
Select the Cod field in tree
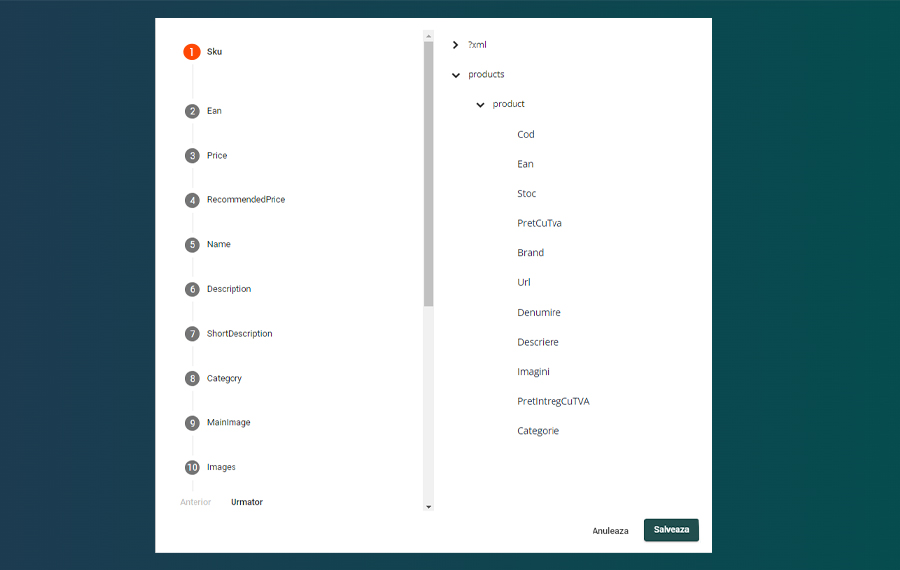tap(526, 134)
